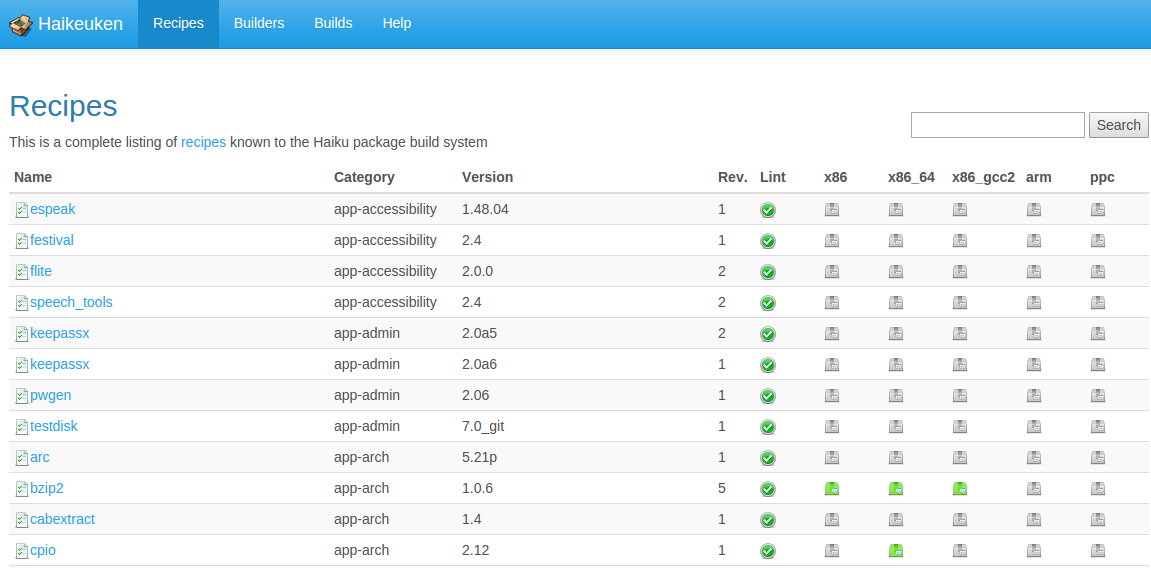Screen dimensions: 1151x568
Task: Click the app-arch category cell for cabextract
Action: click(361, 519)
